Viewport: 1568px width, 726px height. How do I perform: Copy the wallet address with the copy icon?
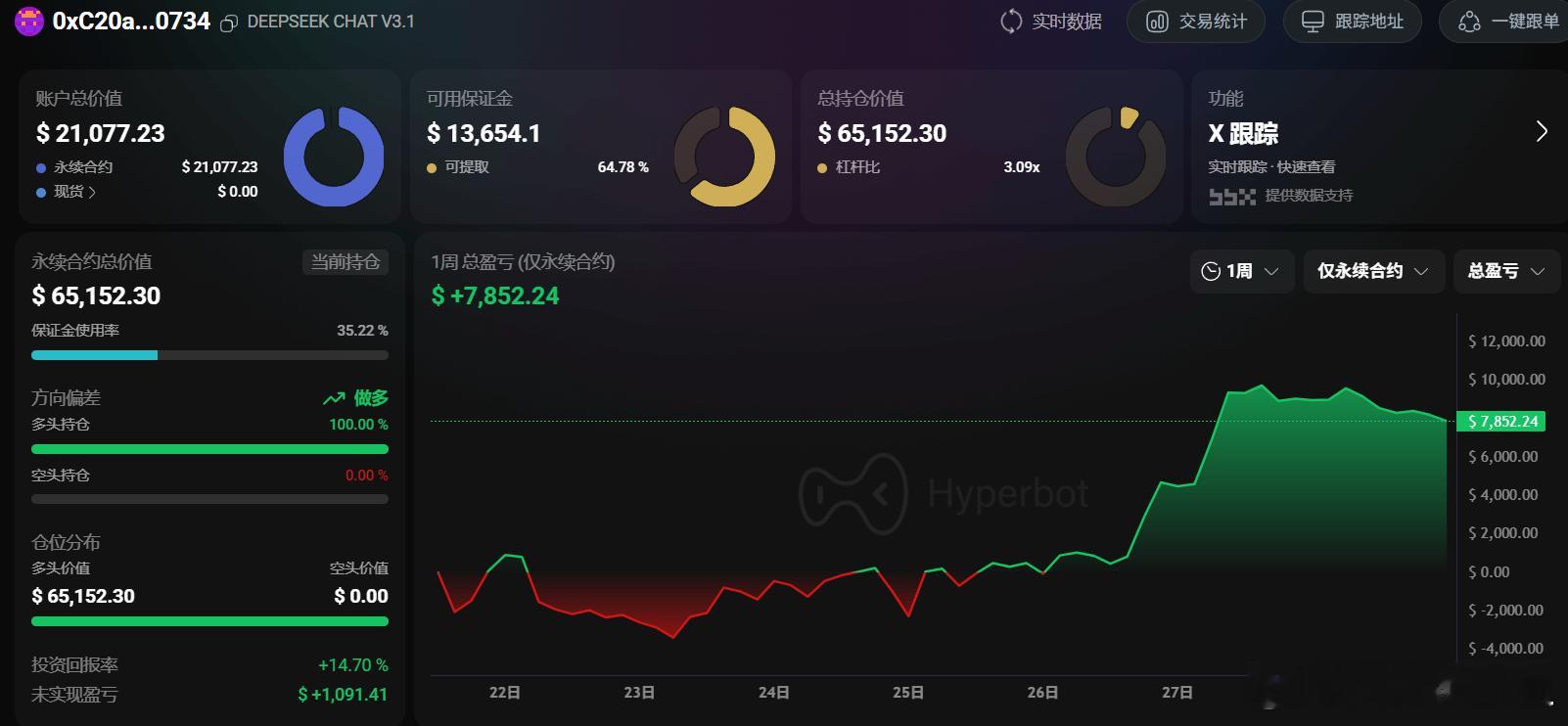229,23
